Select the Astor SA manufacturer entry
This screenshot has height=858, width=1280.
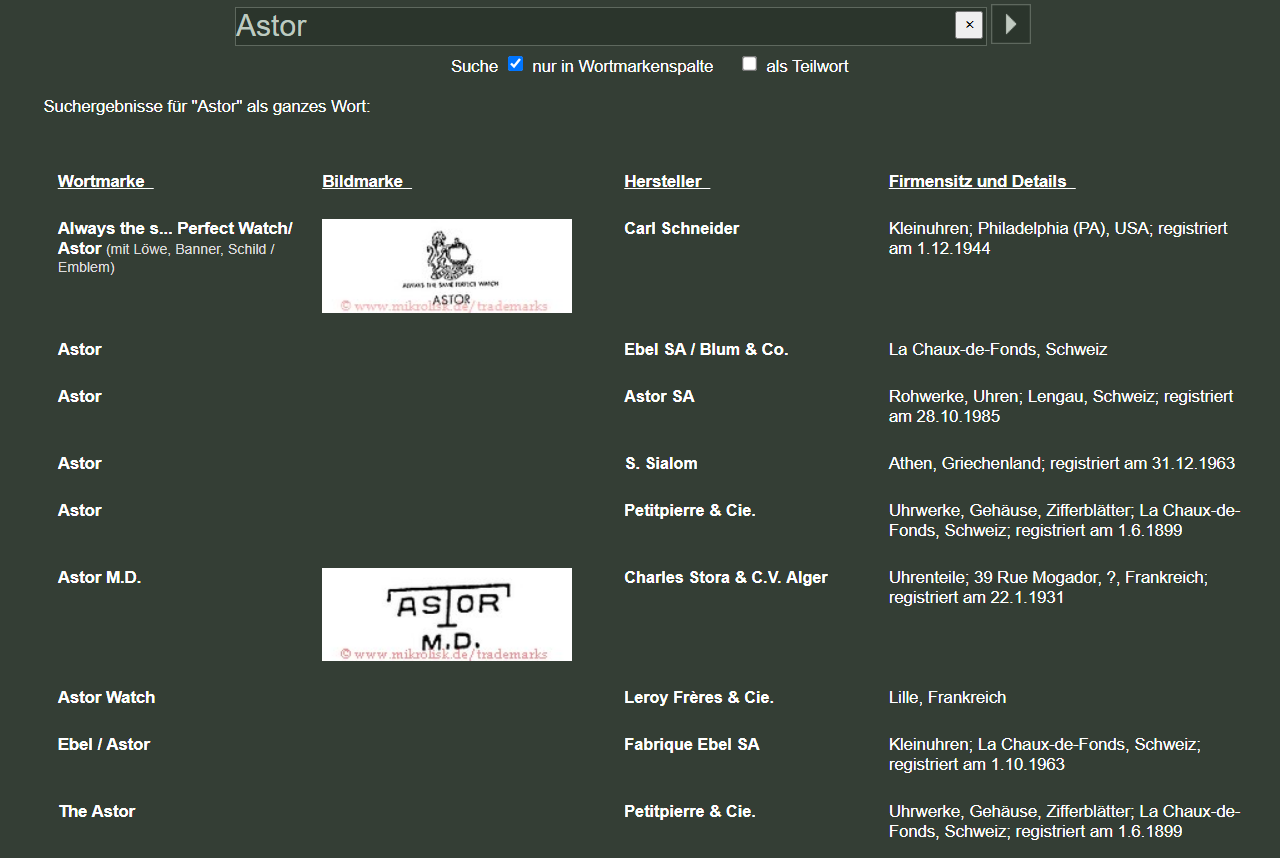659,396
